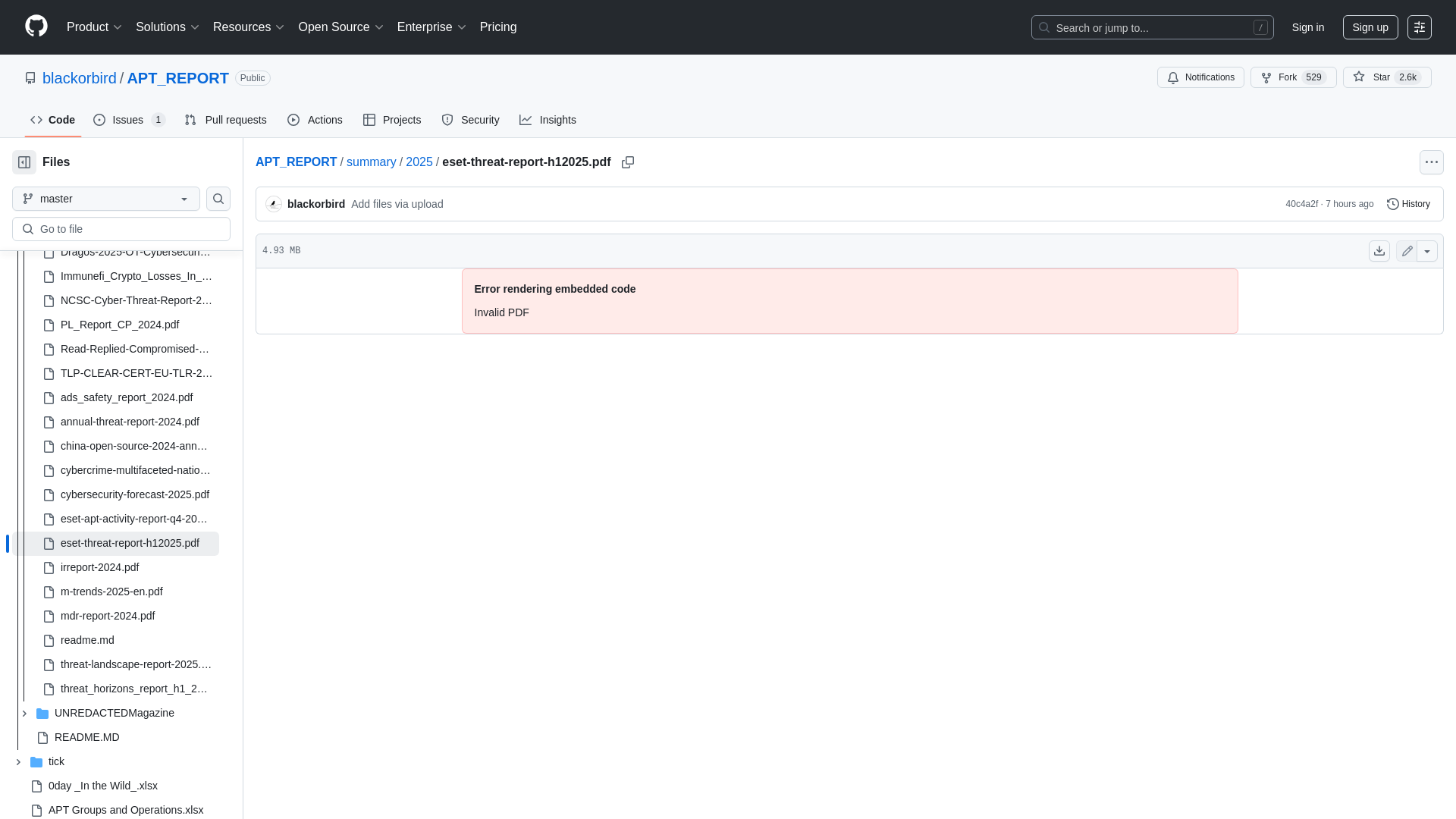Navigate to the 2025 breadcrumb folder
This screenshot has height=819, width=1456.
[419, 162]
